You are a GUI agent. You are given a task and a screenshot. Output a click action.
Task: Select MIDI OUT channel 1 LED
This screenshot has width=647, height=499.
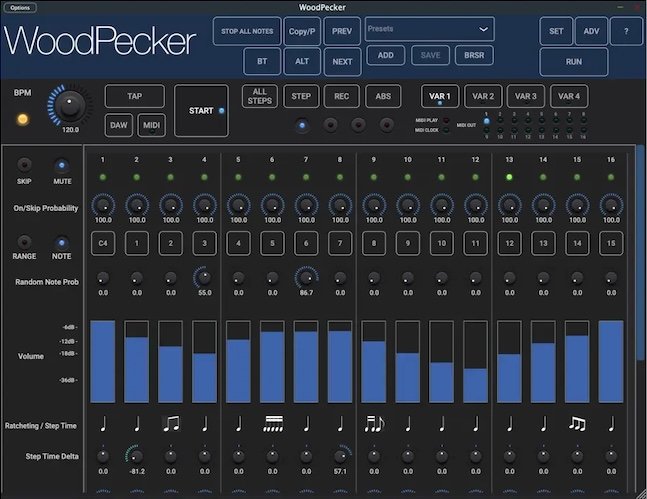tap(486, 121)
